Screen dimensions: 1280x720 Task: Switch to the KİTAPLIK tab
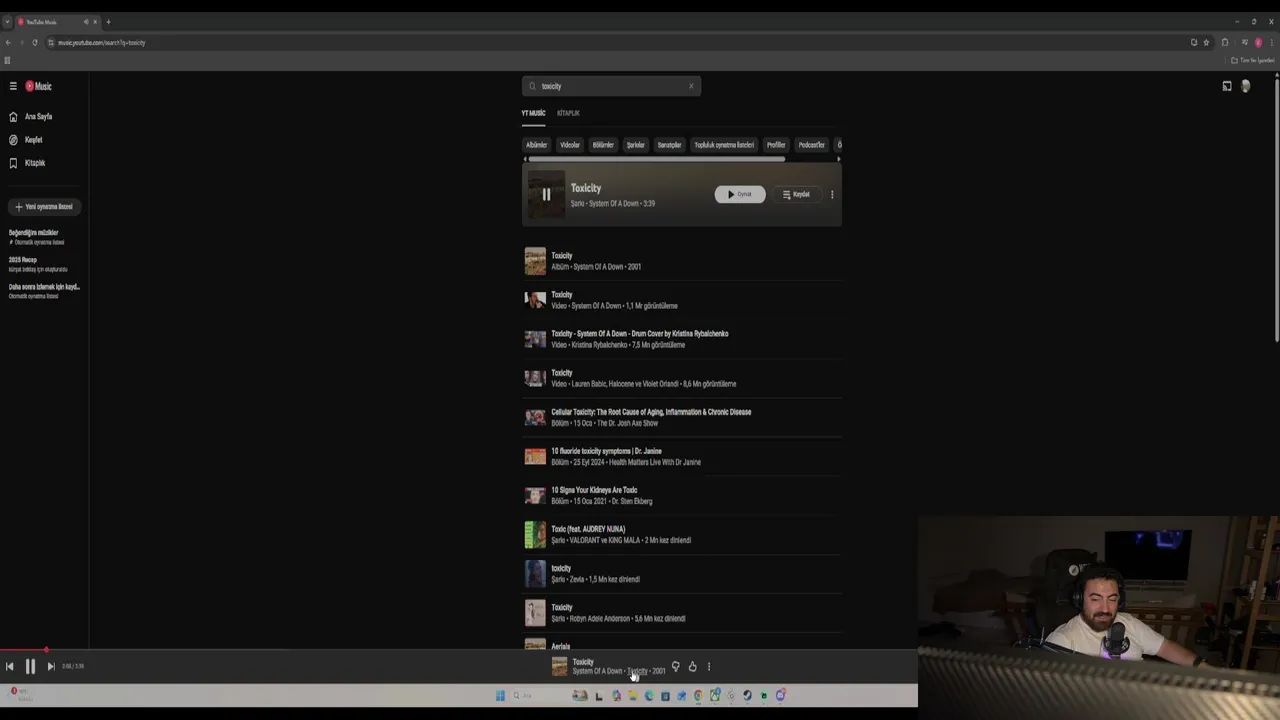(x=568, y=113)
